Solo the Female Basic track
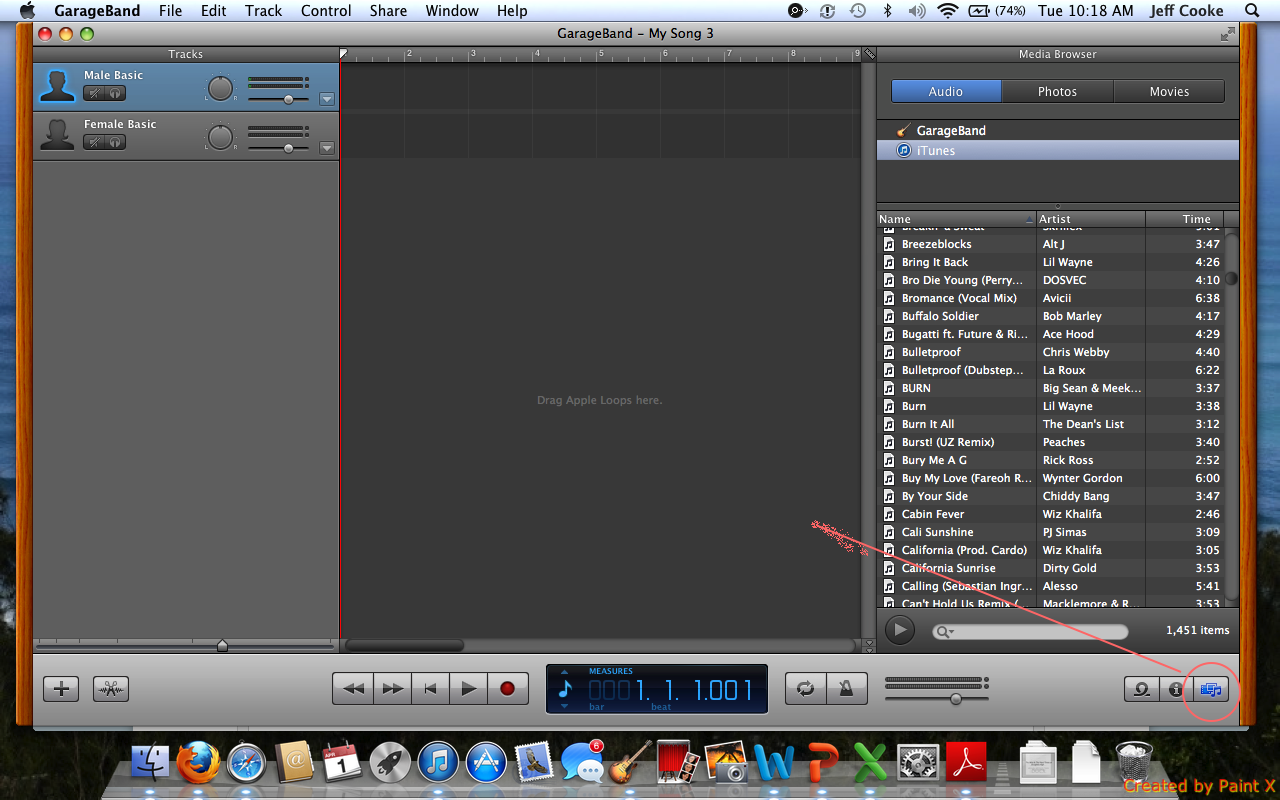Image resolution: width=1280 pixels, height=800 pixels. 115,142
